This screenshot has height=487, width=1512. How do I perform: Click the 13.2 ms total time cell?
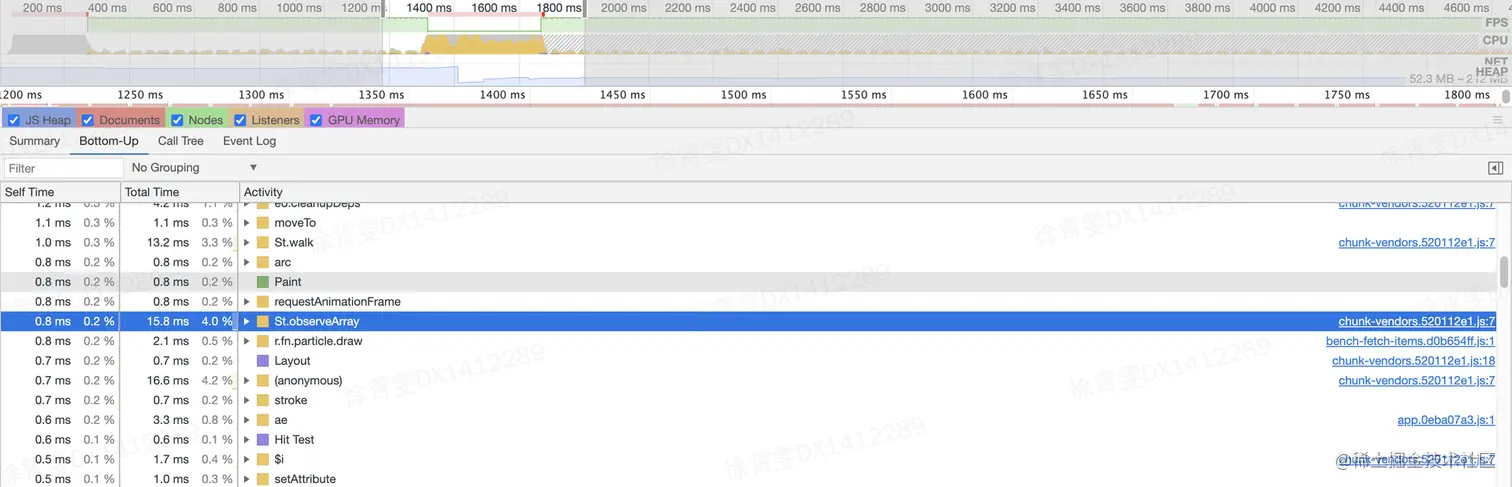167,242
